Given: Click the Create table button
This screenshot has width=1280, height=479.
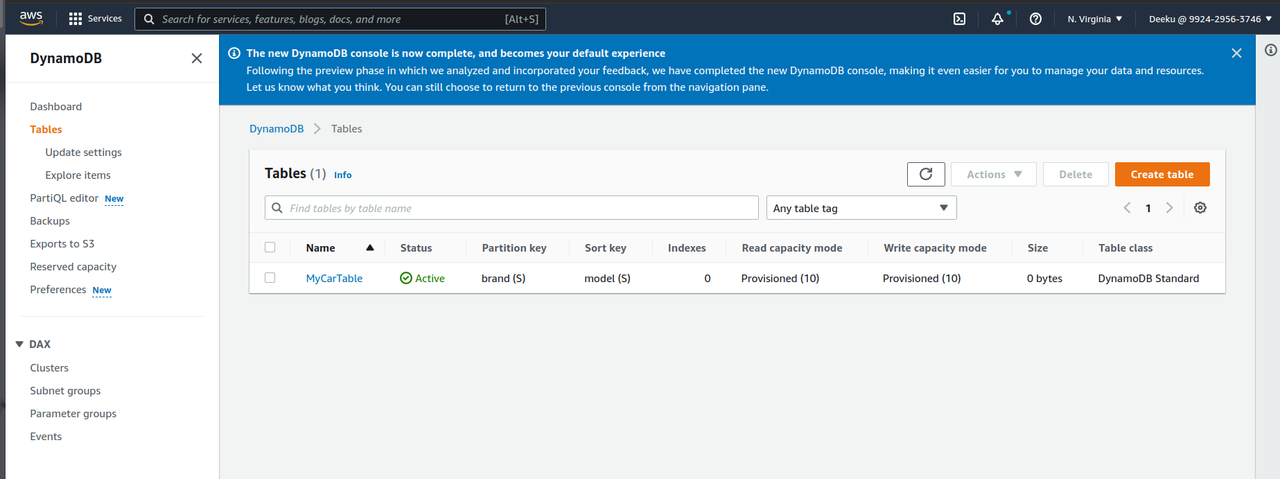Looking at the screenshot, I should 1161,174.
